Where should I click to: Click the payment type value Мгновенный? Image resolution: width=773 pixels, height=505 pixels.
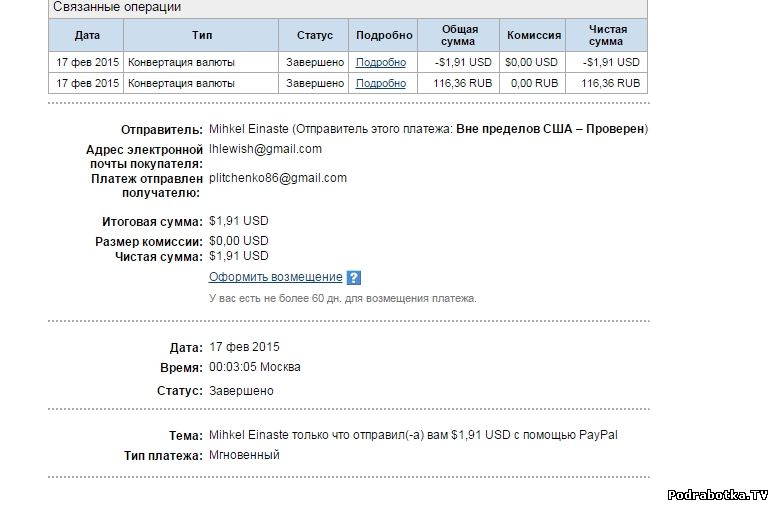coord(244,455)
